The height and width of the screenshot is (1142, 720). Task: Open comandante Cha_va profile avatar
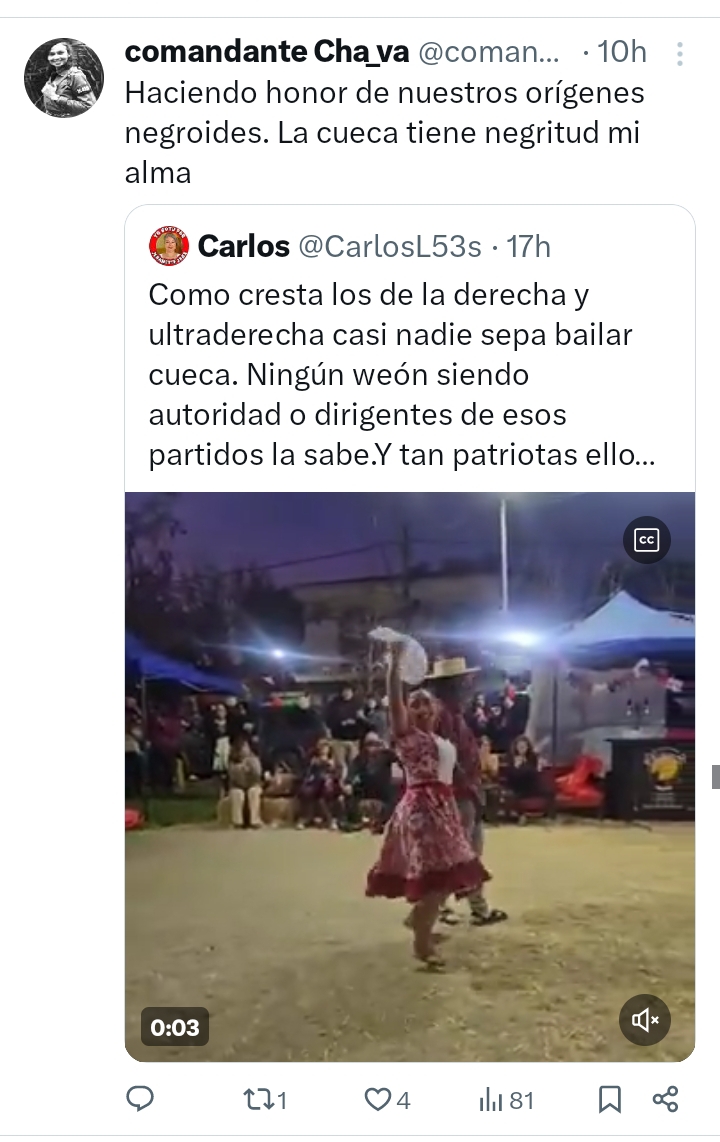63,77
